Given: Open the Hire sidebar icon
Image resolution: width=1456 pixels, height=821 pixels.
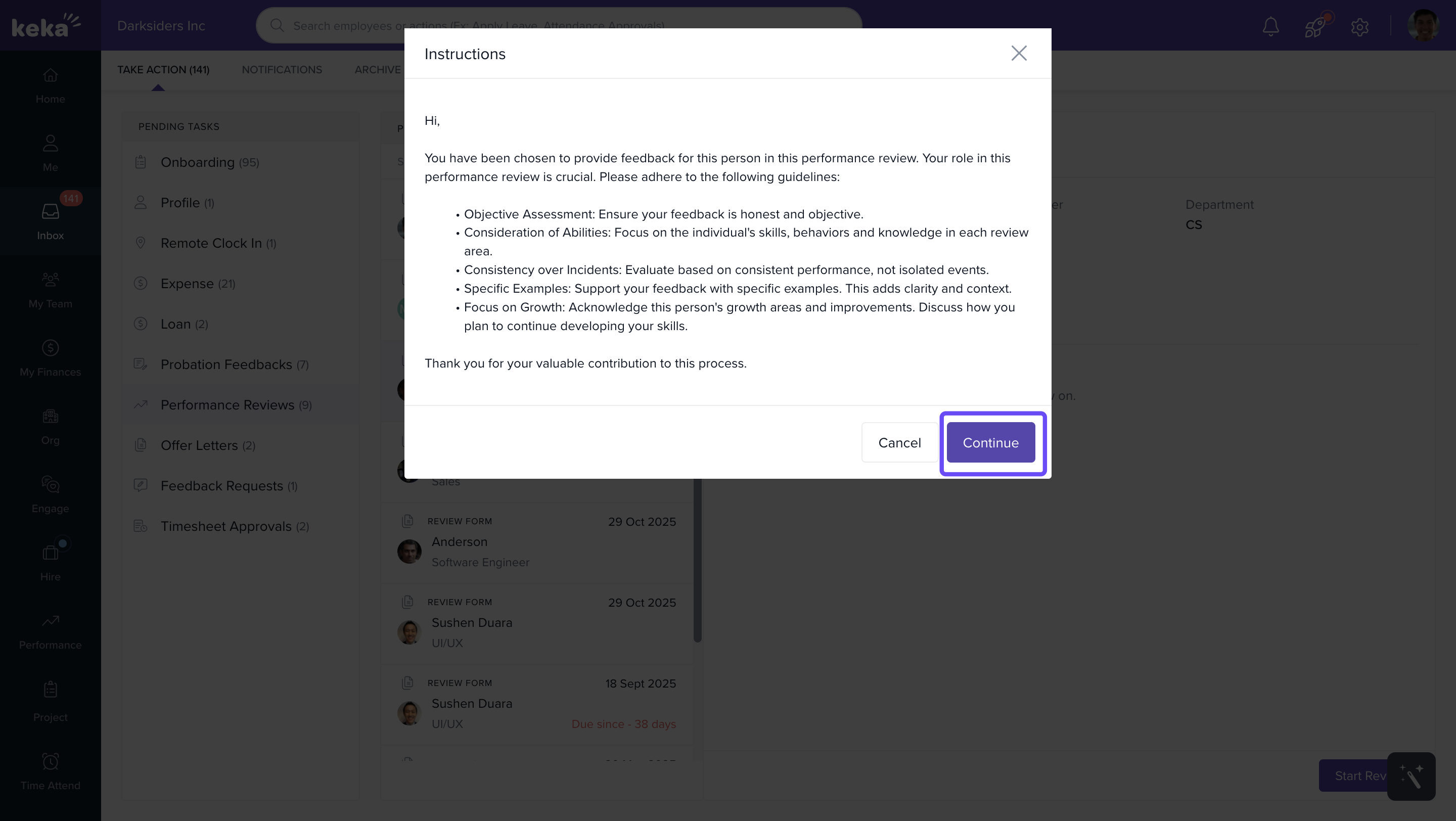Looking at the screenshot, I should coord(51,563).
